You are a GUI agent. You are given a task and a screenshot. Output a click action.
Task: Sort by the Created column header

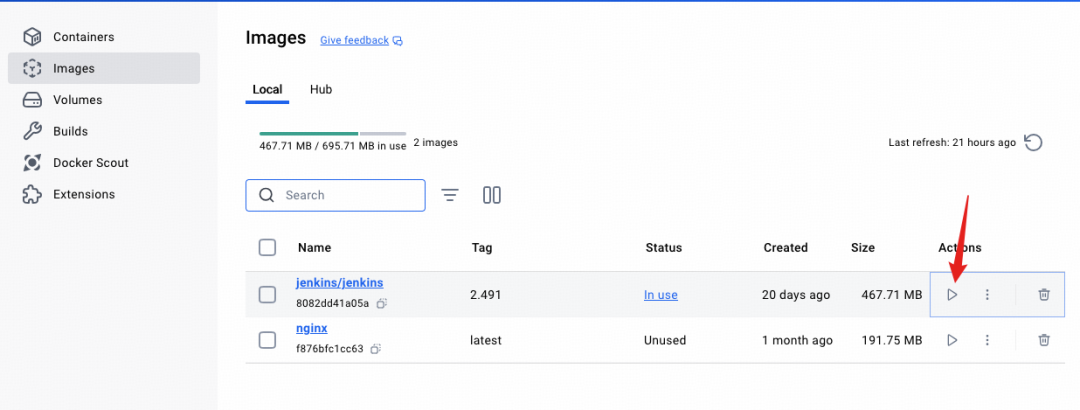coord(785,247)
